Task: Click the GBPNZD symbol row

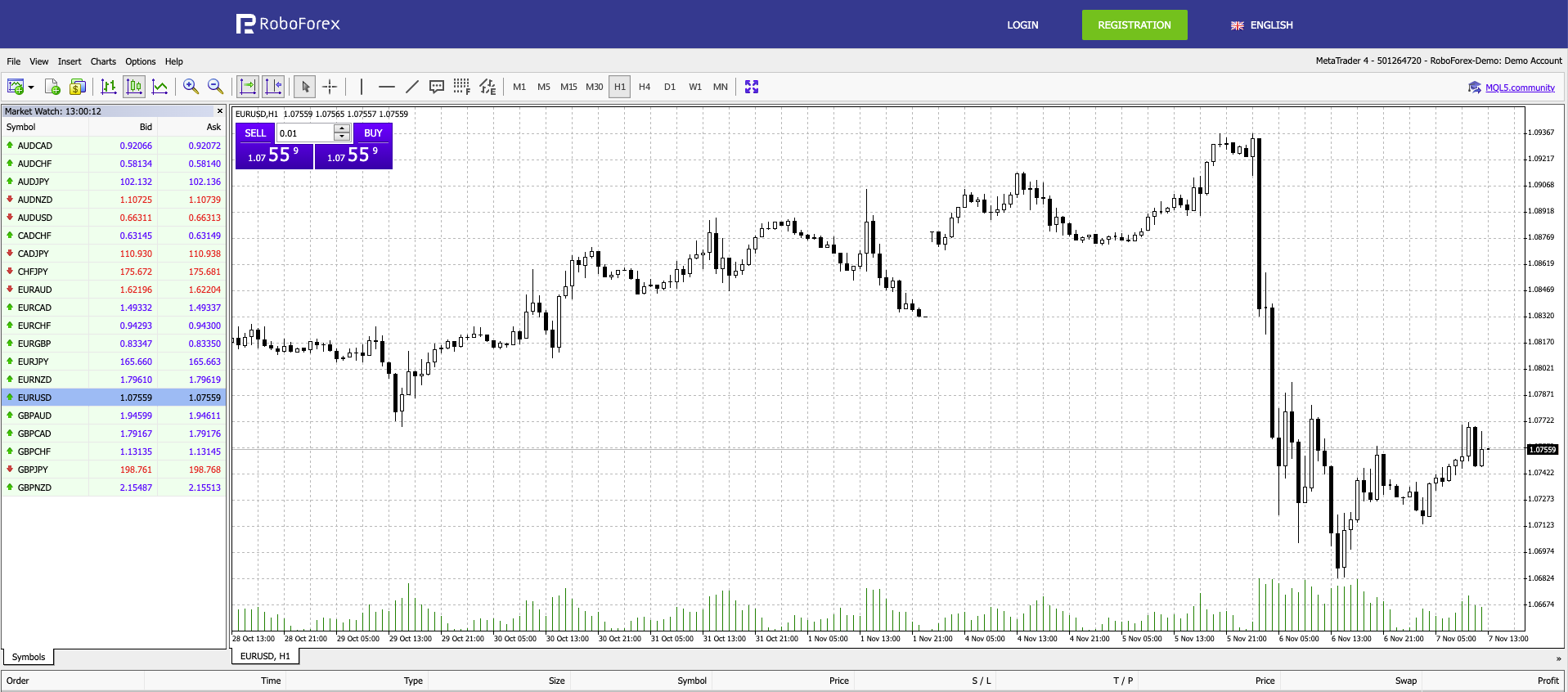Action: [114, 488]
